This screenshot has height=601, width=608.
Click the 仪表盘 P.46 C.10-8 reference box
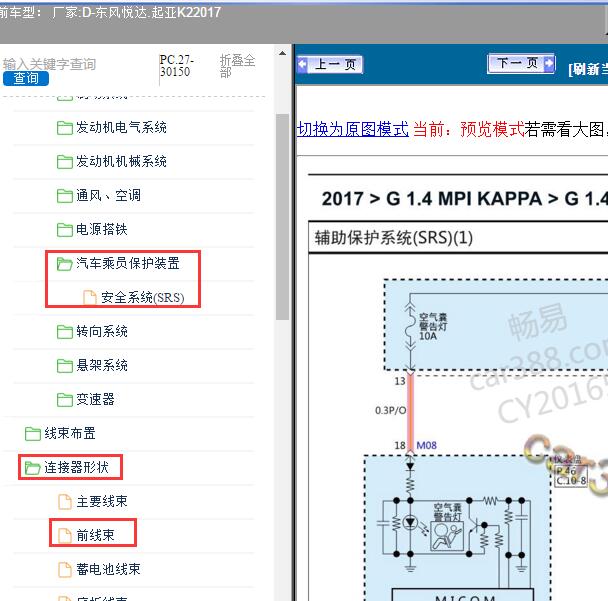(x=571, y=476)
